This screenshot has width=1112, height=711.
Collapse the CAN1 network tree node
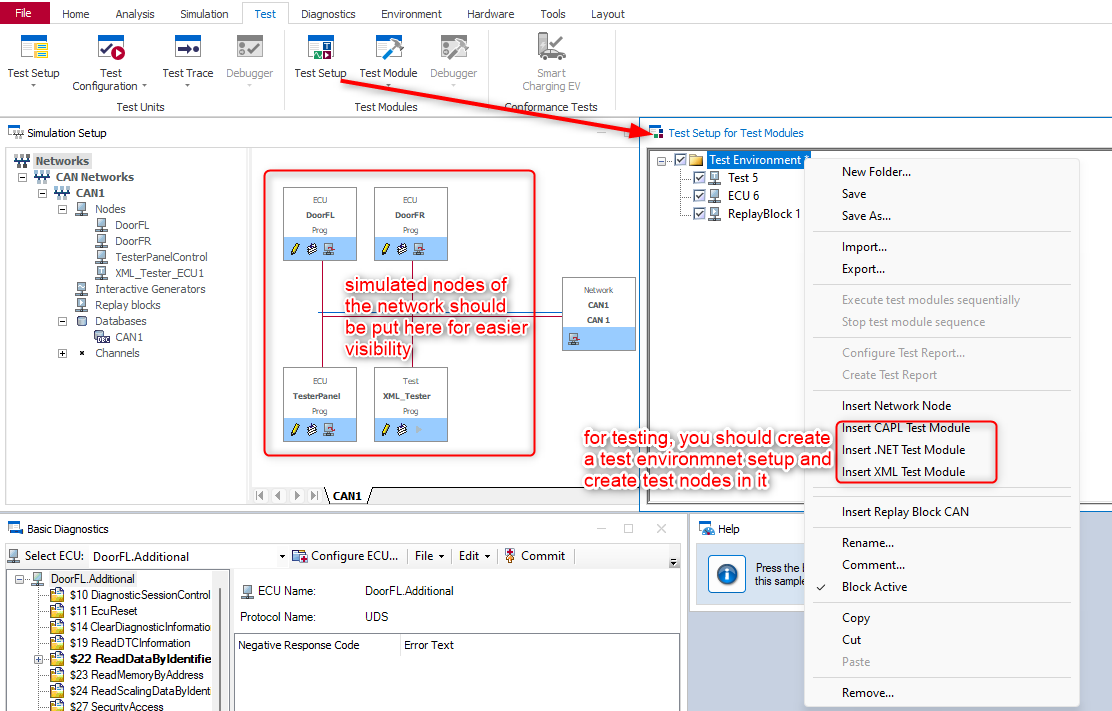(42, 193)
